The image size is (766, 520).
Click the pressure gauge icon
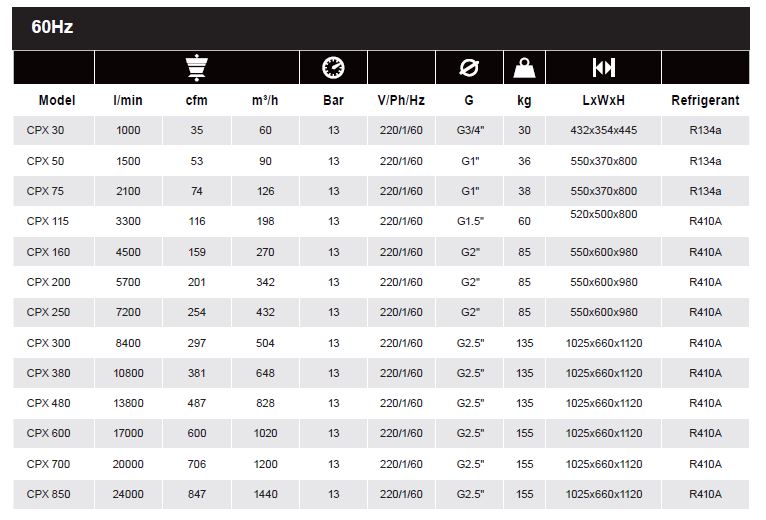pyautogui.click(x=333, y=67)
